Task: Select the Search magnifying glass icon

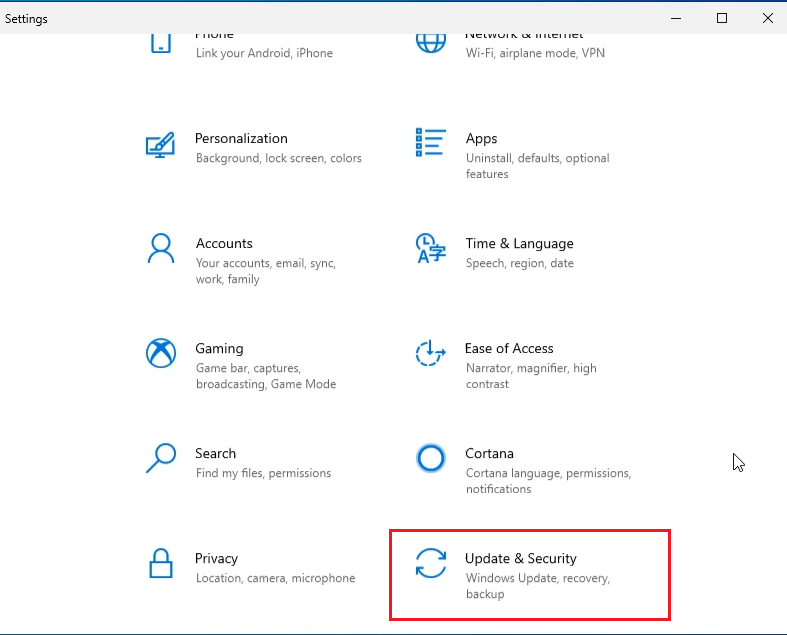Action: [x=161, y=458]
